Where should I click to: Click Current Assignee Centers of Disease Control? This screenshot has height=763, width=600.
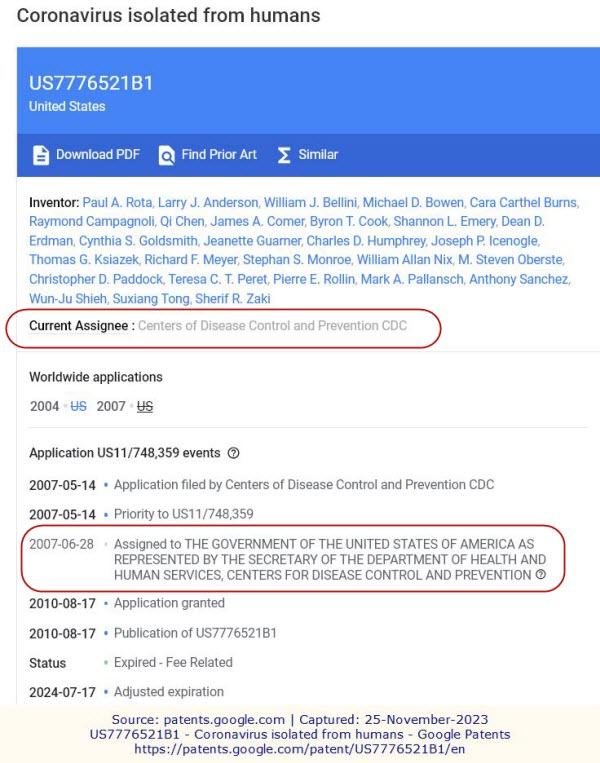(x=218, y=326)
